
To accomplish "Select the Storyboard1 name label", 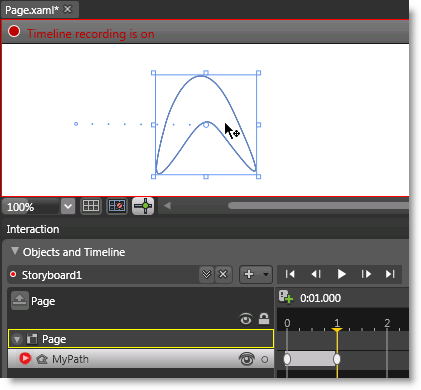I will 52,275.
